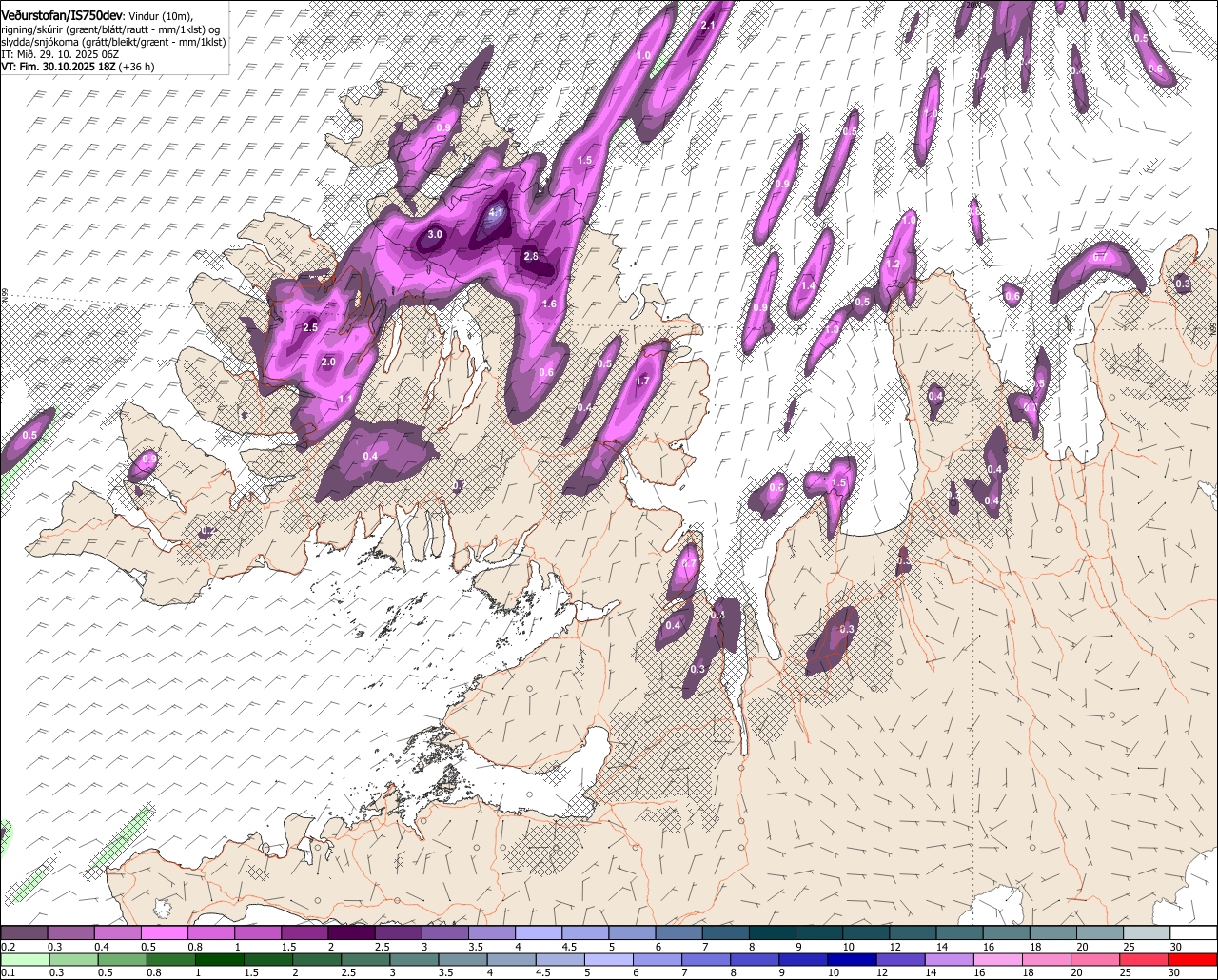Select upper legend swatch starting at 20
Image resolution: width=1218 pixels, height=980 pixels.
point(1099,933)
